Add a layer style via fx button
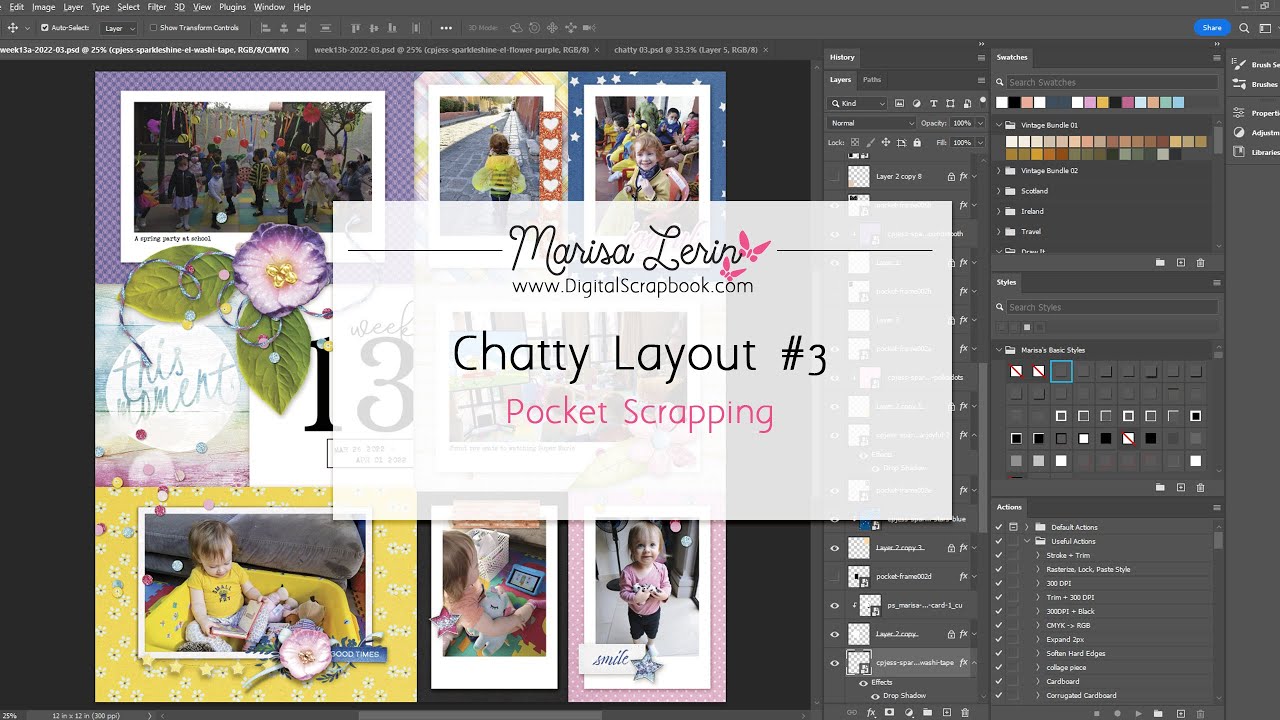The width and height of the screenshot is (1280, 720). [871, 712]
